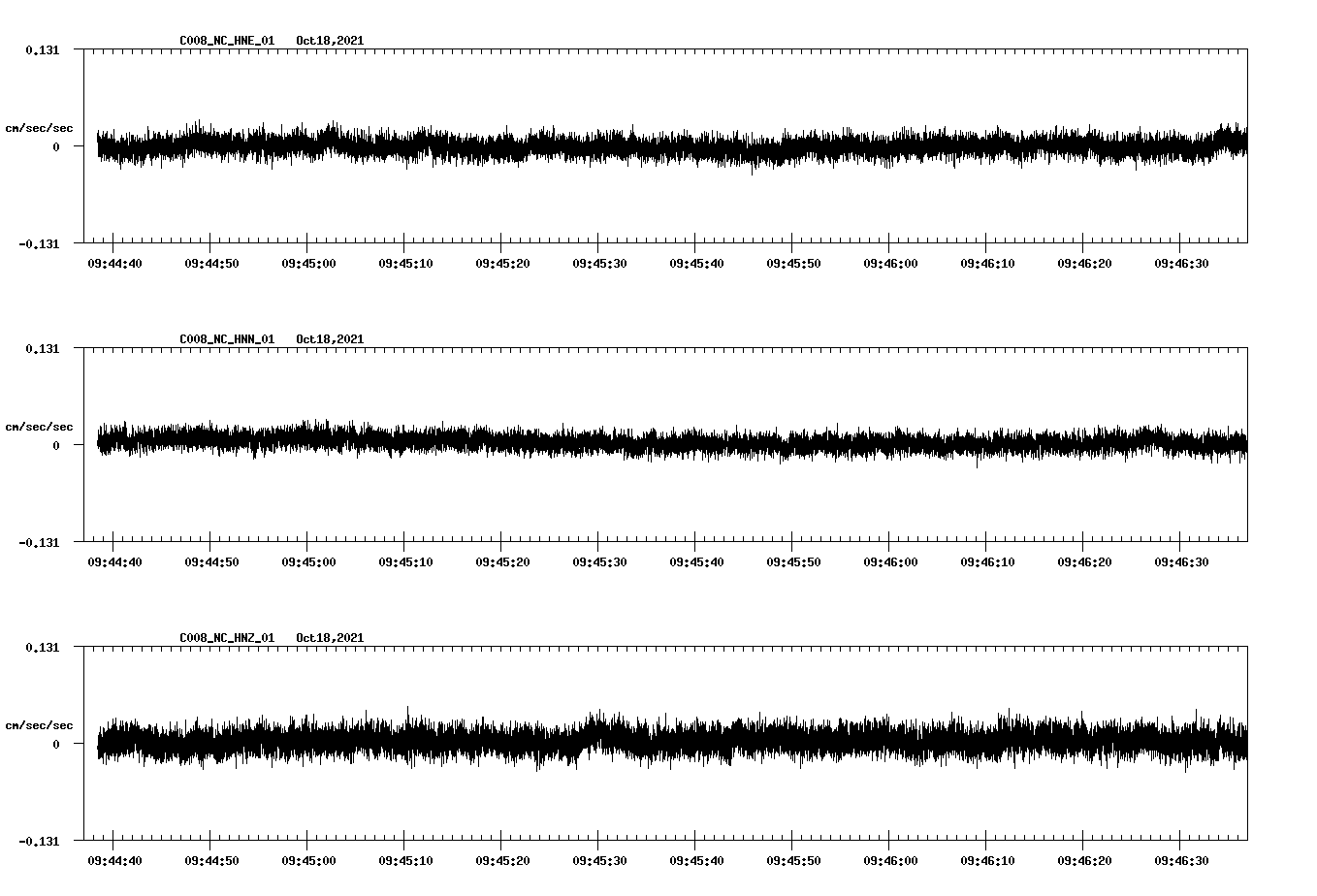
Task: Click the 09:44:50 time label on HNE plot
Action: point(211,264)
